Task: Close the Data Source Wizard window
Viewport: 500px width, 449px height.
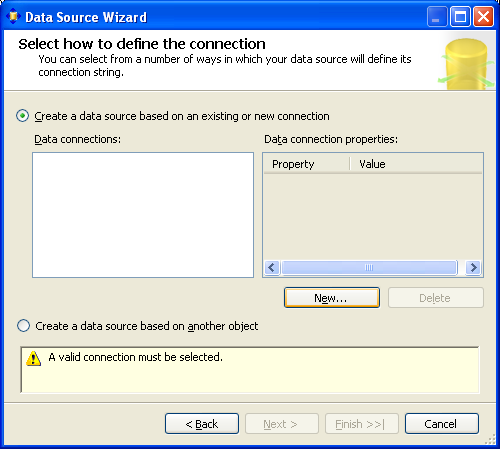Action: point(483,17)
